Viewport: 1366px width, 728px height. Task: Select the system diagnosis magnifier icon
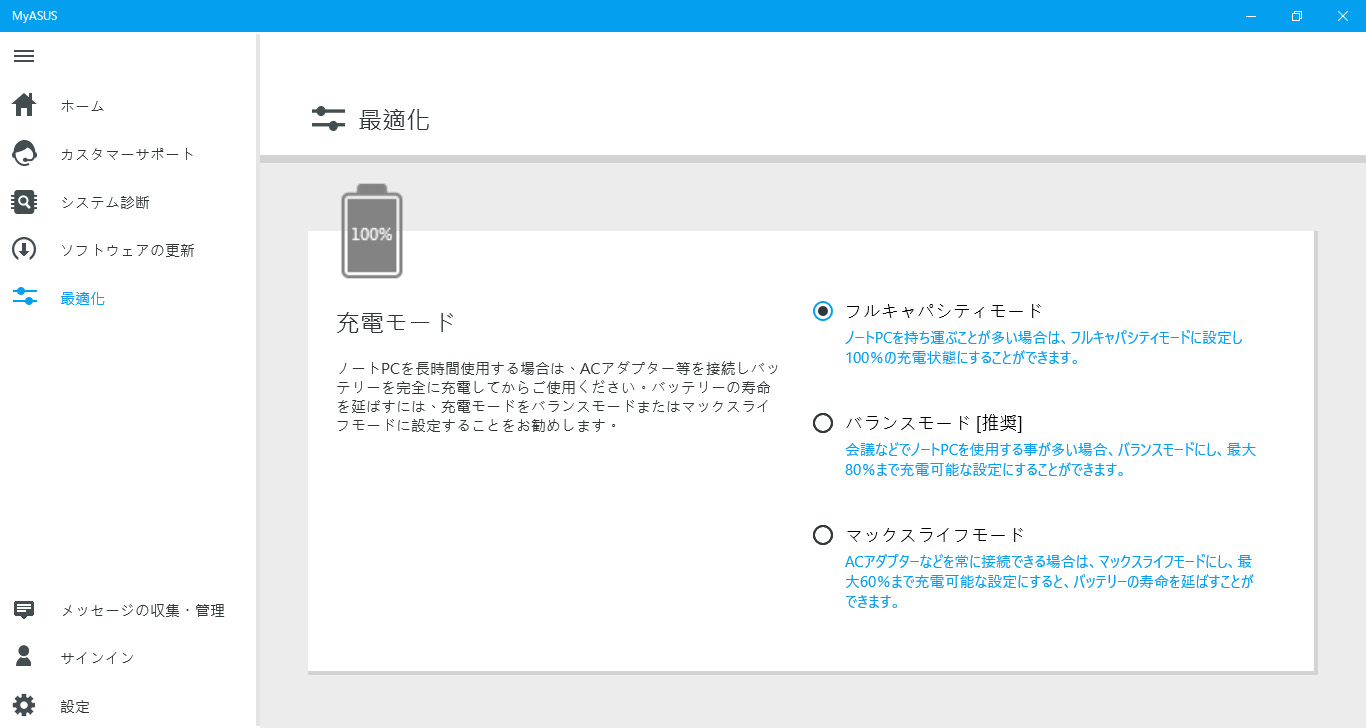pyautogui.click(x=23, y=200)
